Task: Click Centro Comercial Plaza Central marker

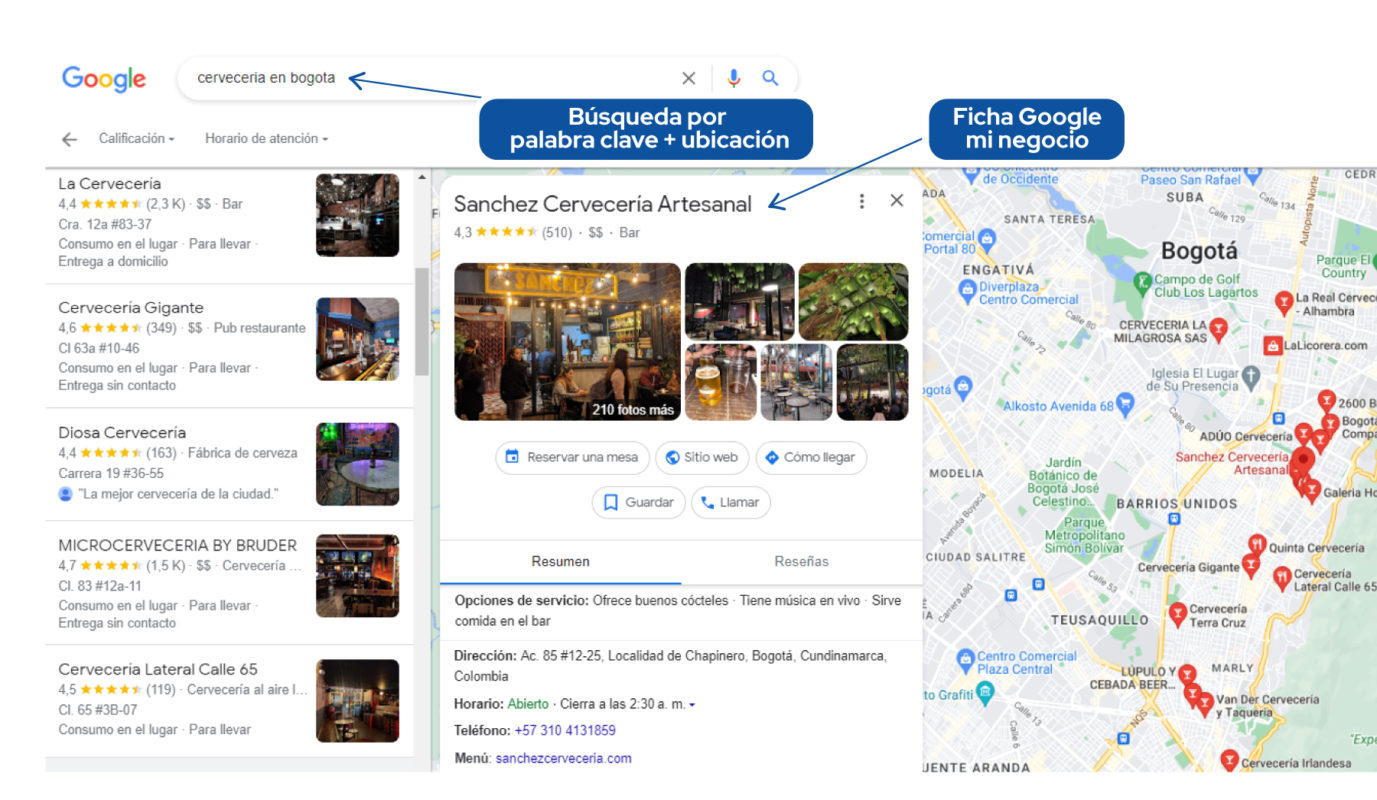Action: tap(965, 661)
